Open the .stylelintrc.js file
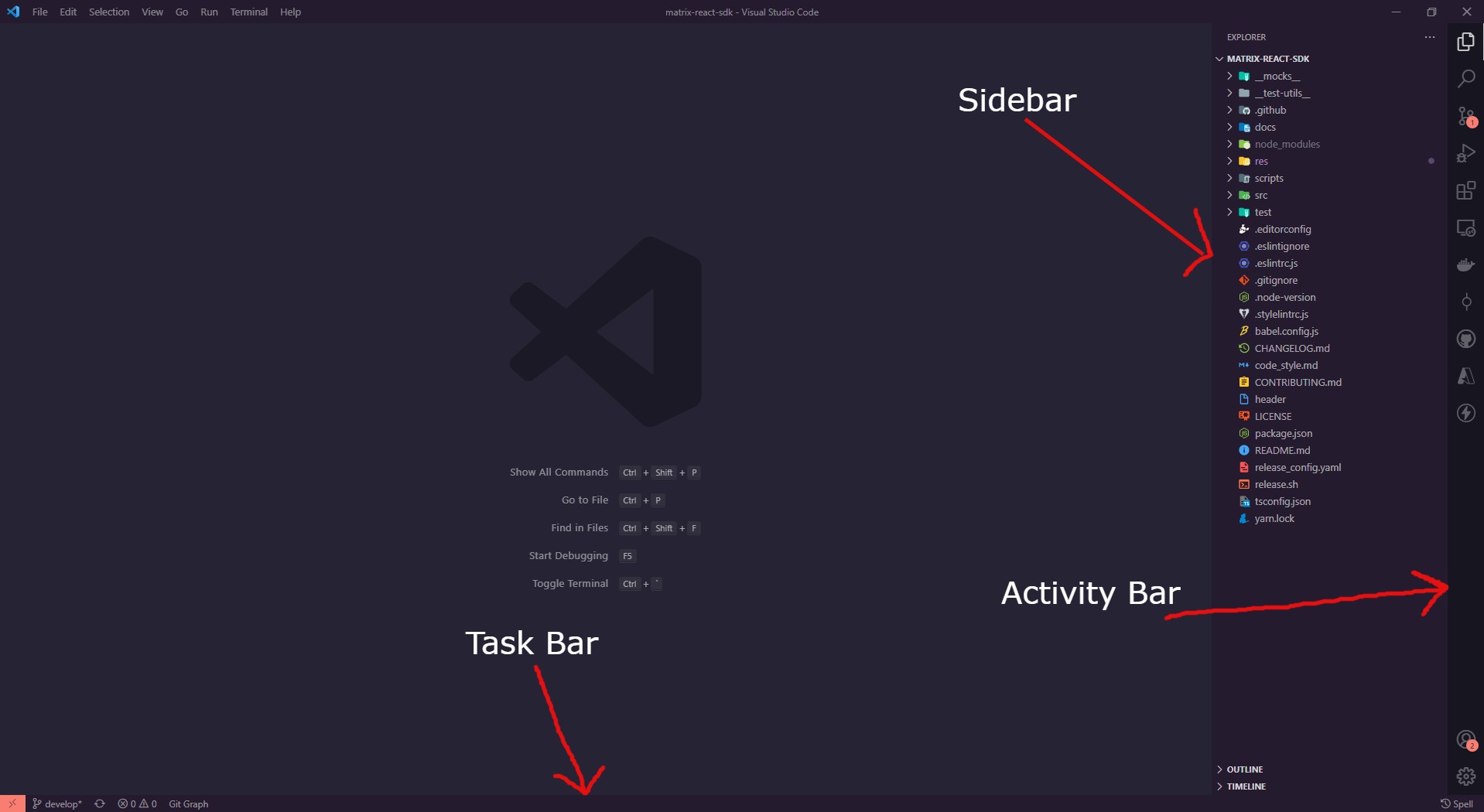 tap(1329, 314)
